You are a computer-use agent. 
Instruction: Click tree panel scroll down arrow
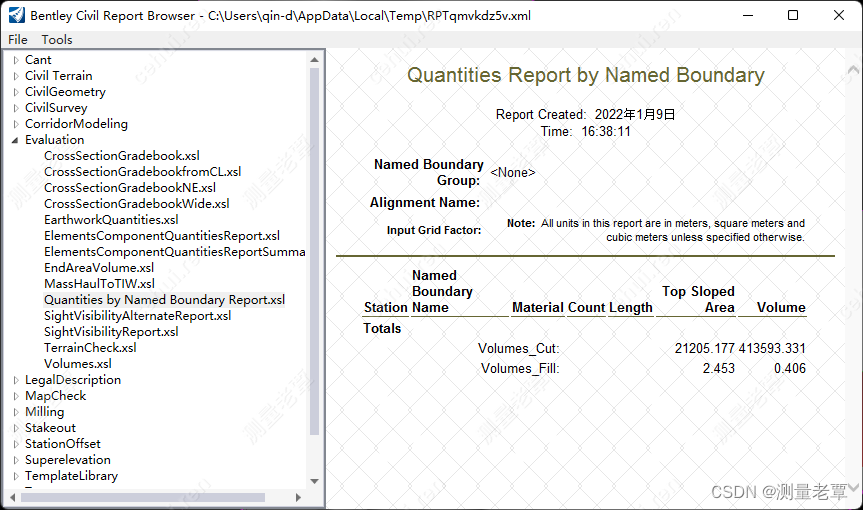coord(314,481)
